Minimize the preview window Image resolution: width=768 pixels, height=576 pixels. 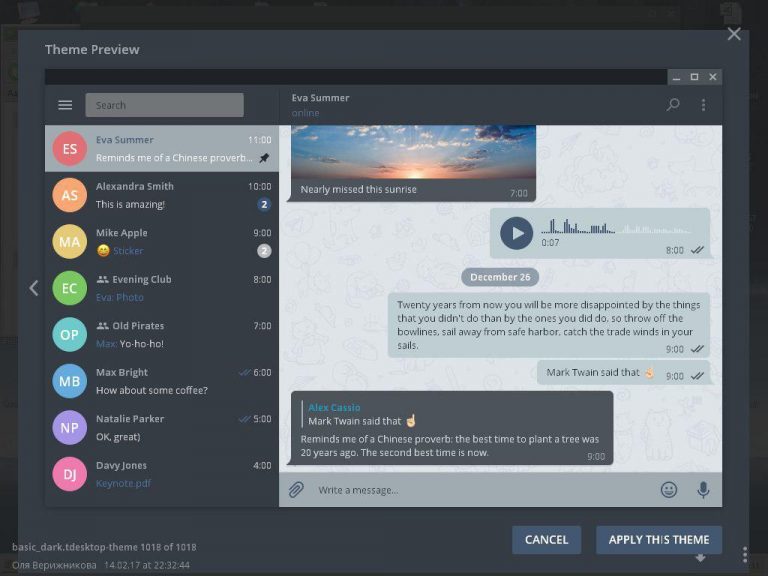pyautogui.click(x=676, y=77)
